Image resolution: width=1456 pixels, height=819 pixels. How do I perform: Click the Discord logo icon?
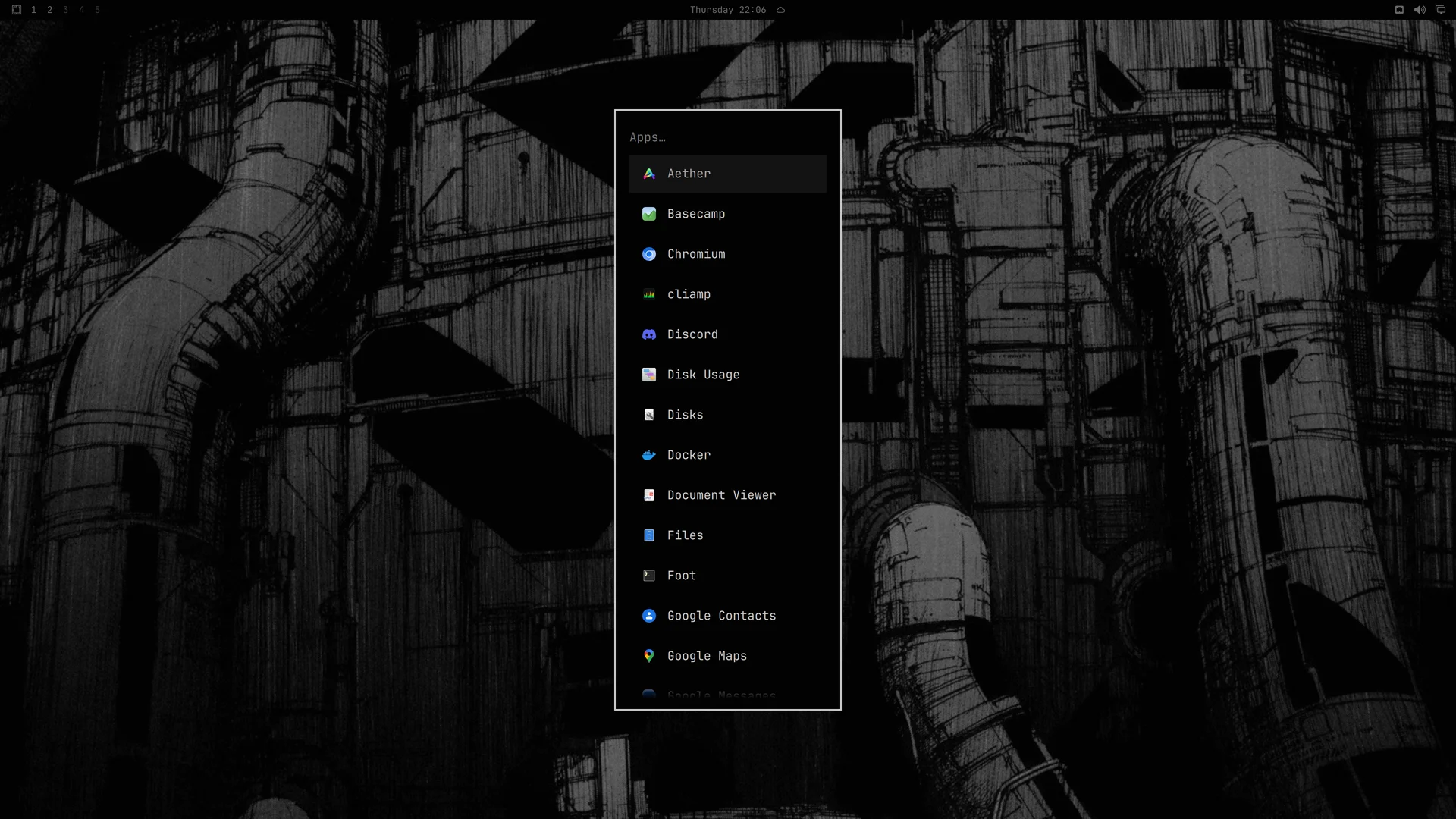pyautogui.click(x=649, y=334)
